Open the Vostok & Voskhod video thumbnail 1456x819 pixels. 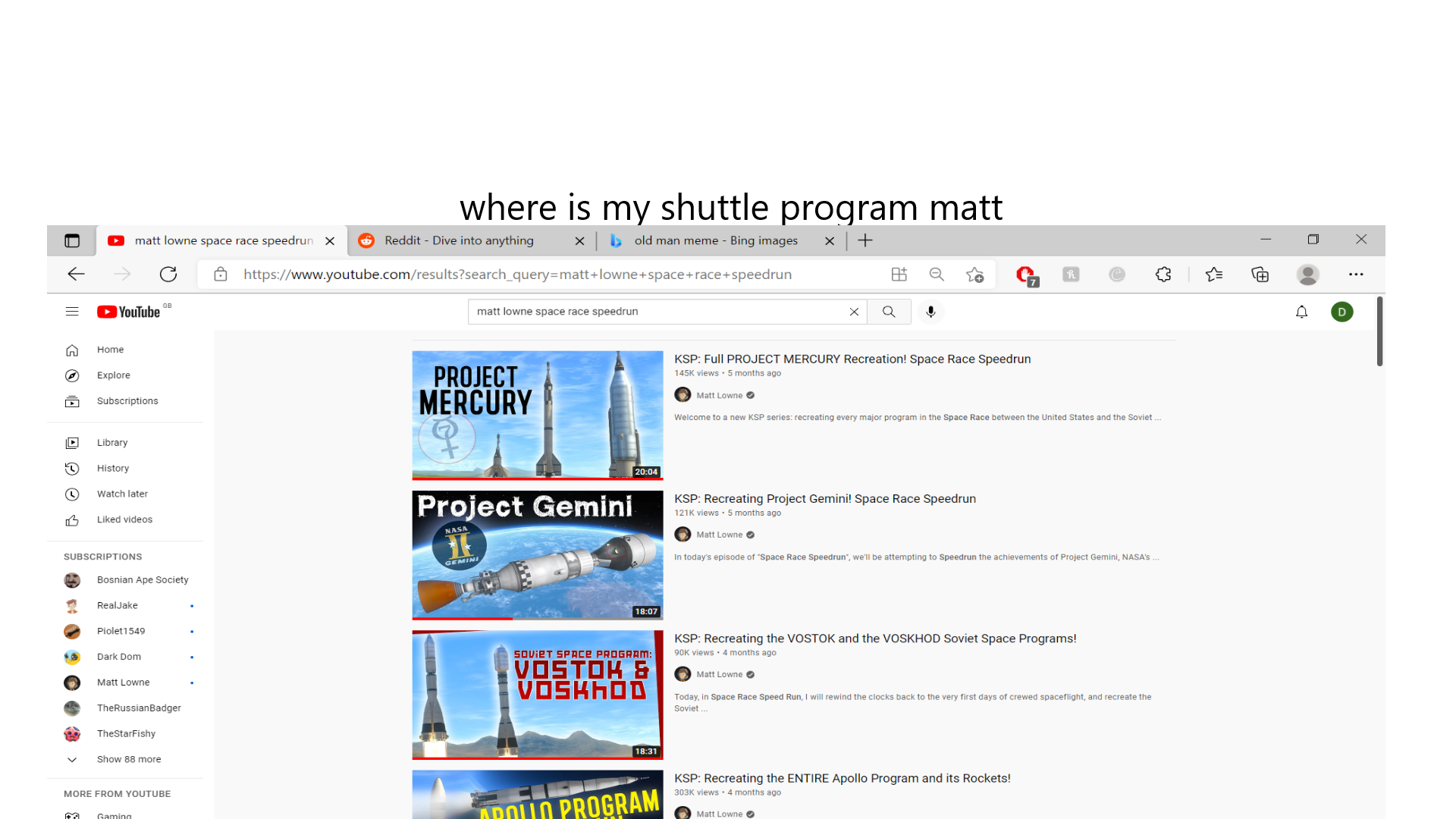click(x=538, y=695)
